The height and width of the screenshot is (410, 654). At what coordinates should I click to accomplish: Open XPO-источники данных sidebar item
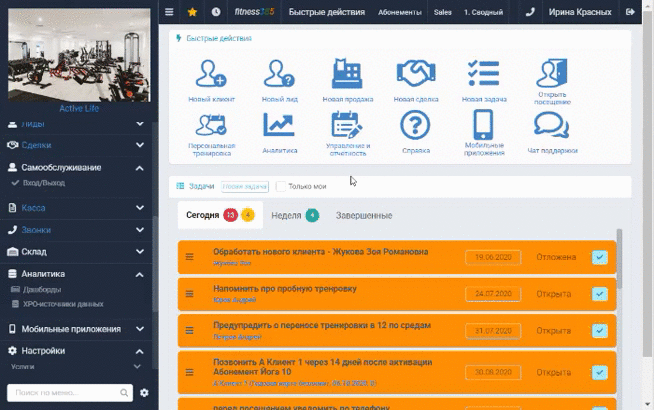(63, 304)
